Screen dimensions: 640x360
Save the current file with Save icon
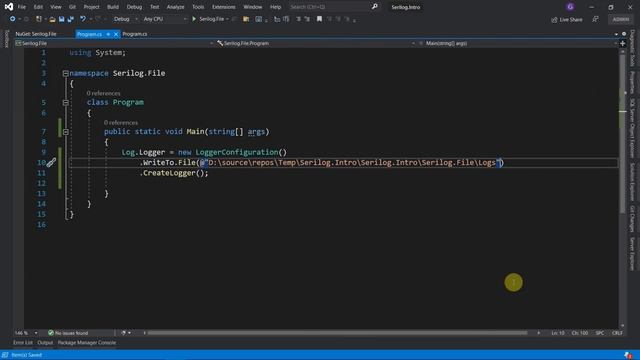coord(62,19)
